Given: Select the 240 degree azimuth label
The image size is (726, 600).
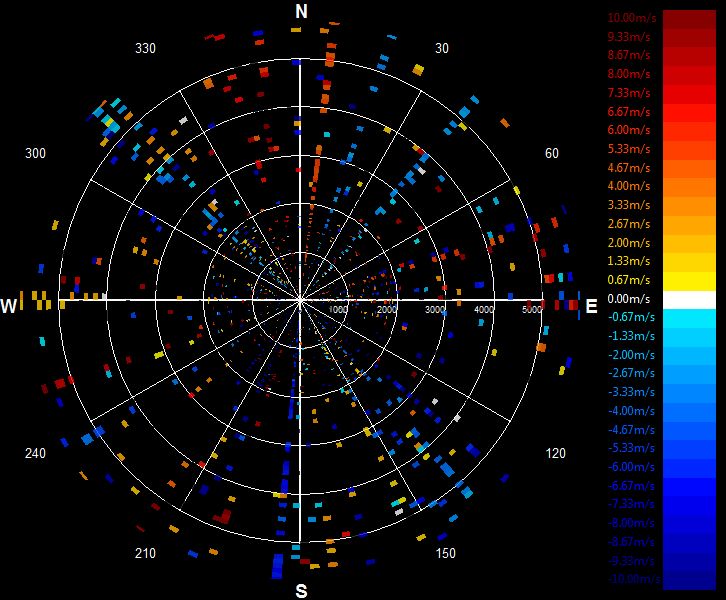Looking at the screenshot, I should click(x=35, y=453).
